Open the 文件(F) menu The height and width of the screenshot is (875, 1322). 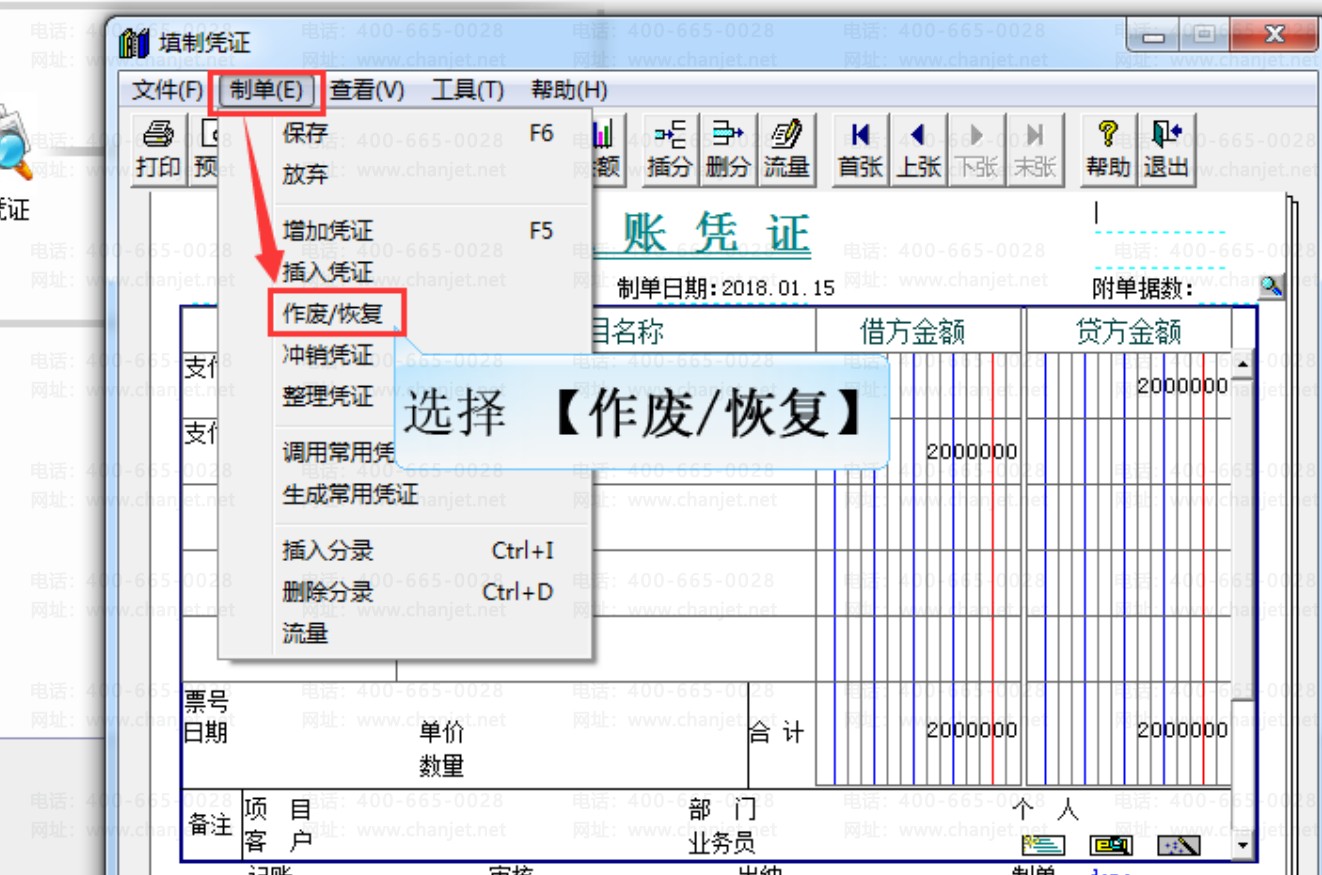point(167,91)
